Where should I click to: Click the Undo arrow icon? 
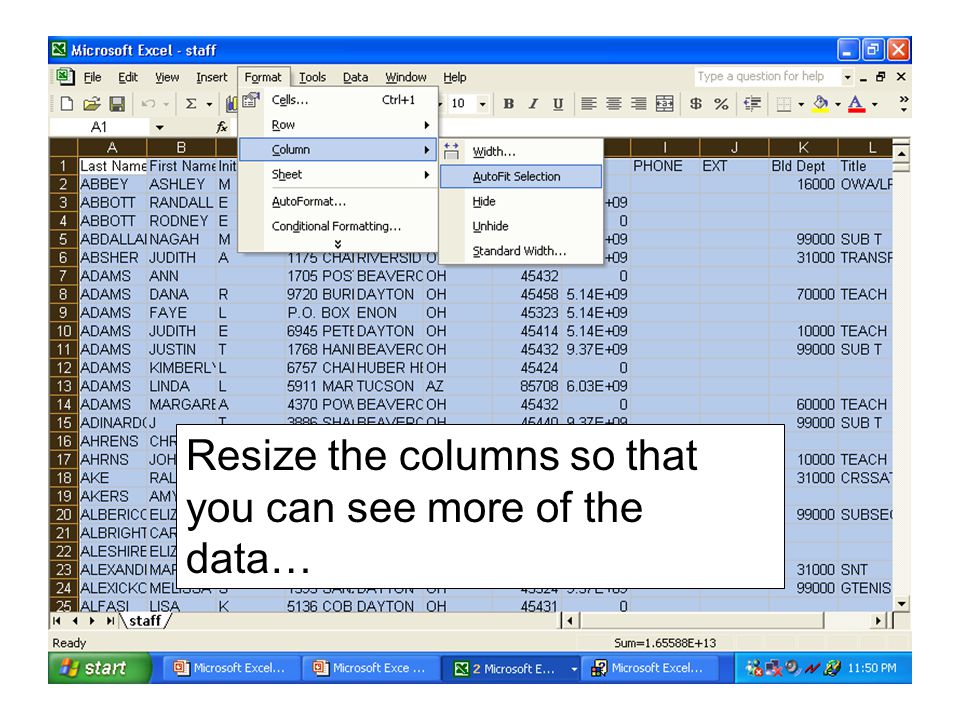pyautogui.click(x=148, y=103)
